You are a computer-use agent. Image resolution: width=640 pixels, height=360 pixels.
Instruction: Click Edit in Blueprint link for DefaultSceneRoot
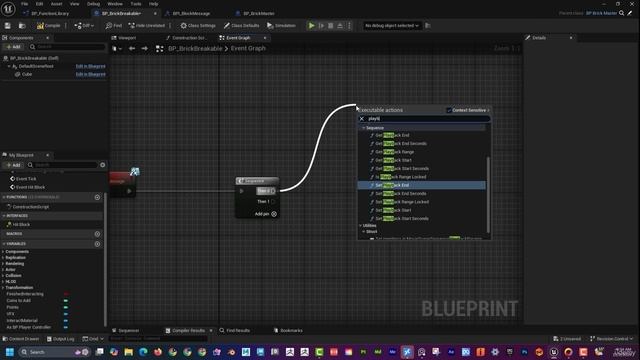pyautogui.click(x=91, y=66)
